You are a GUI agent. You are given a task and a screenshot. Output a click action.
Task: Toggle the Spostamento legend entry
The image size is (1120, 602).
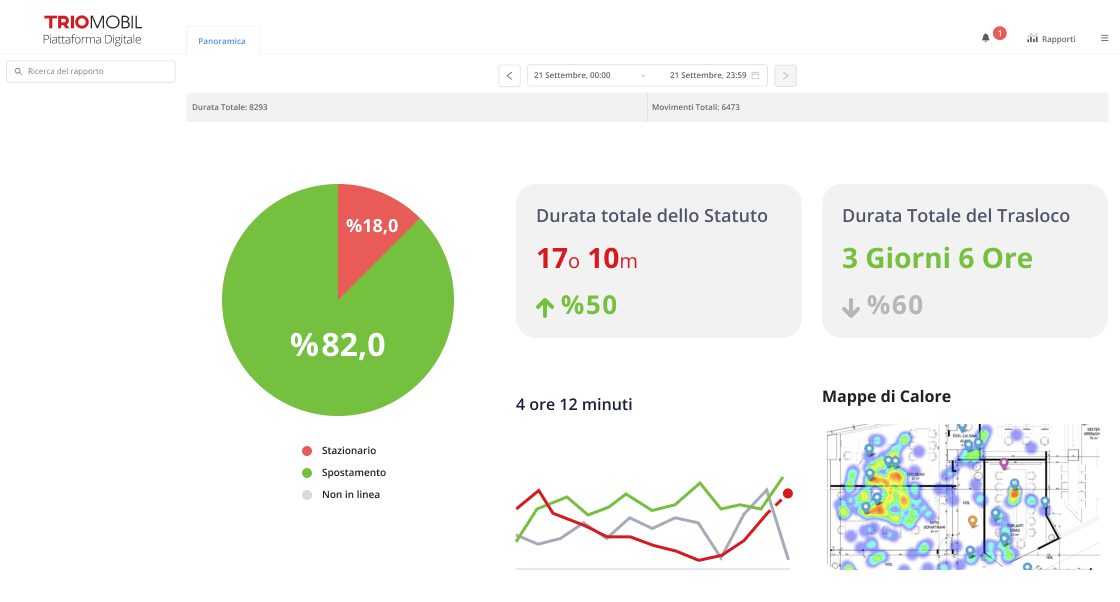pyautogui.click(x=344, y=473)
